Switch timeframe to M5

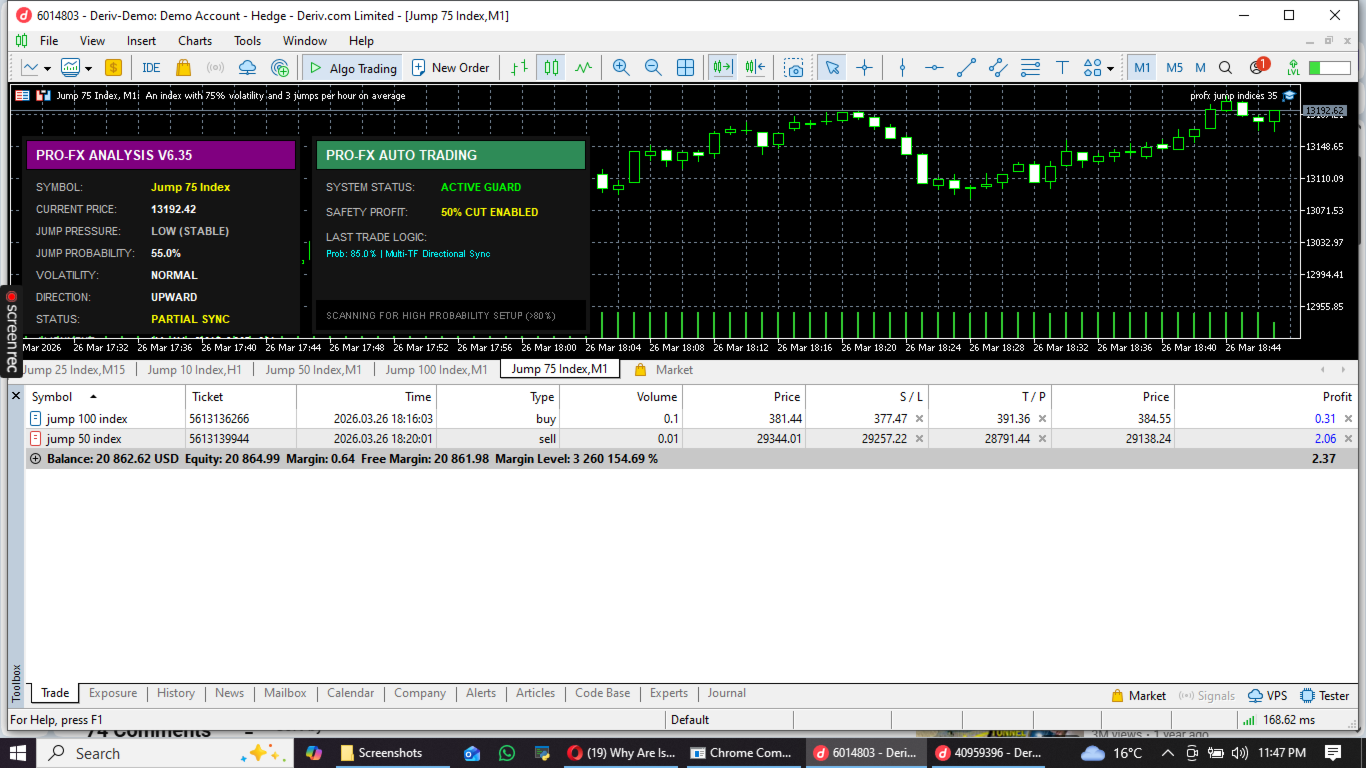tap(1174, 68)
